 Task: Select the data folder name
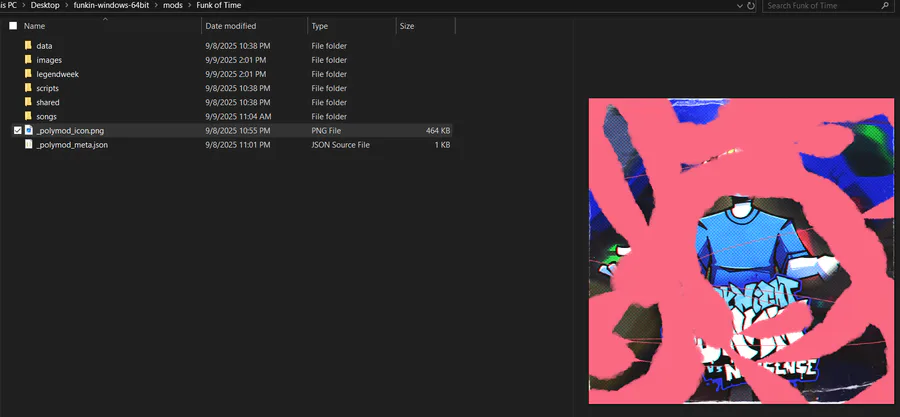[x=44, y=46]
